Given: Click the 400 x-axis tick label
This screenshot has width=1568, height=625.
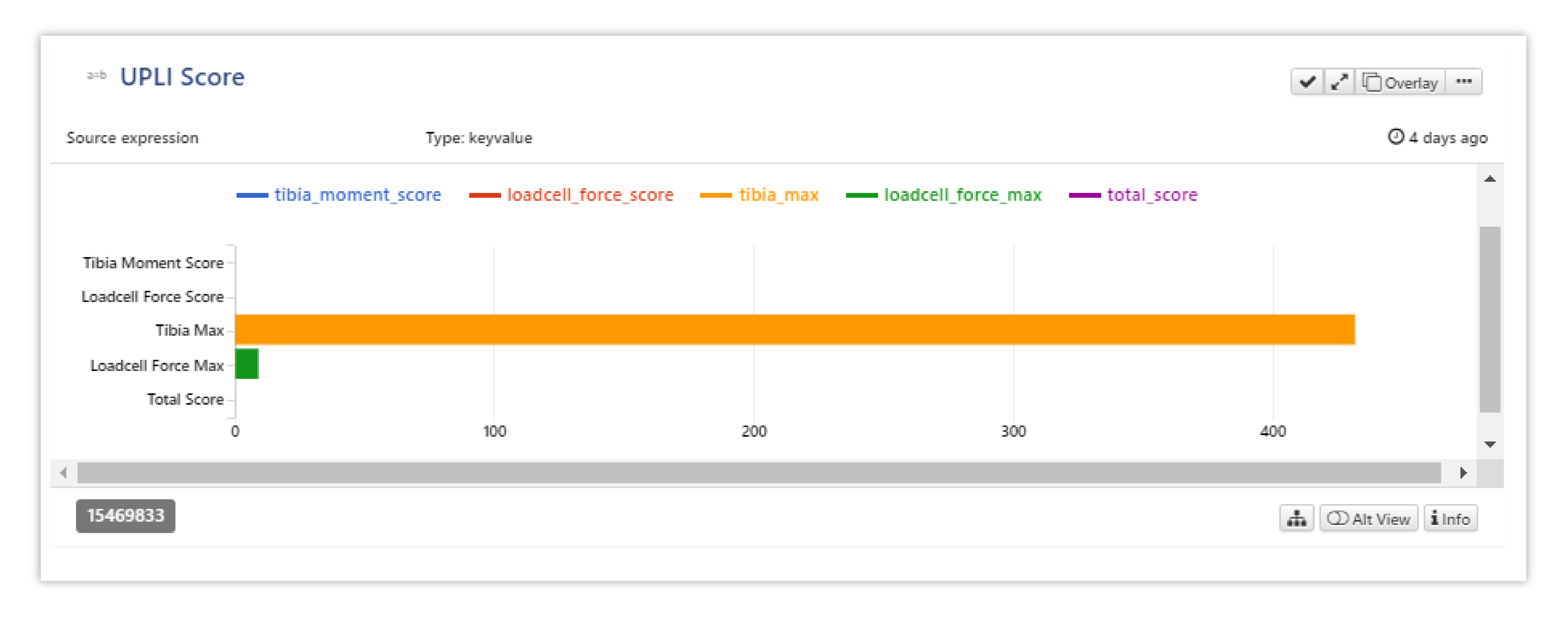Looking at the screenshot, I should (x=1273, y=431).
